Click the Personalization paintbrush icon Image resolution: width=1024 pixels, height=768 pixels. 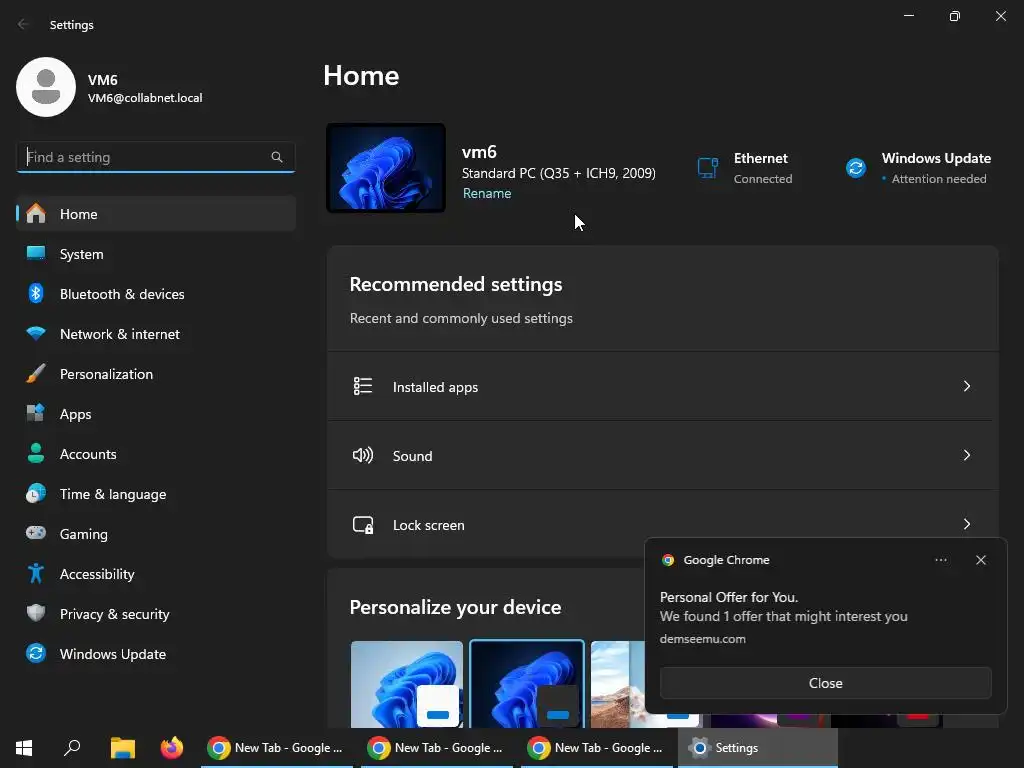(36, 374)
